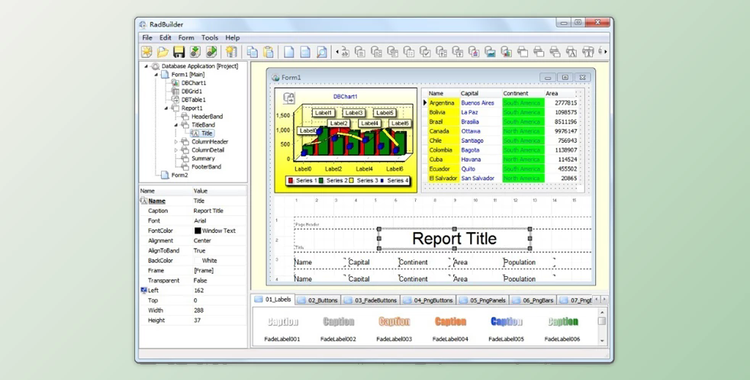Screen dimensions: 750x380
Task: Switch to the 05_PngPanels tab
Action: [483, 301]
